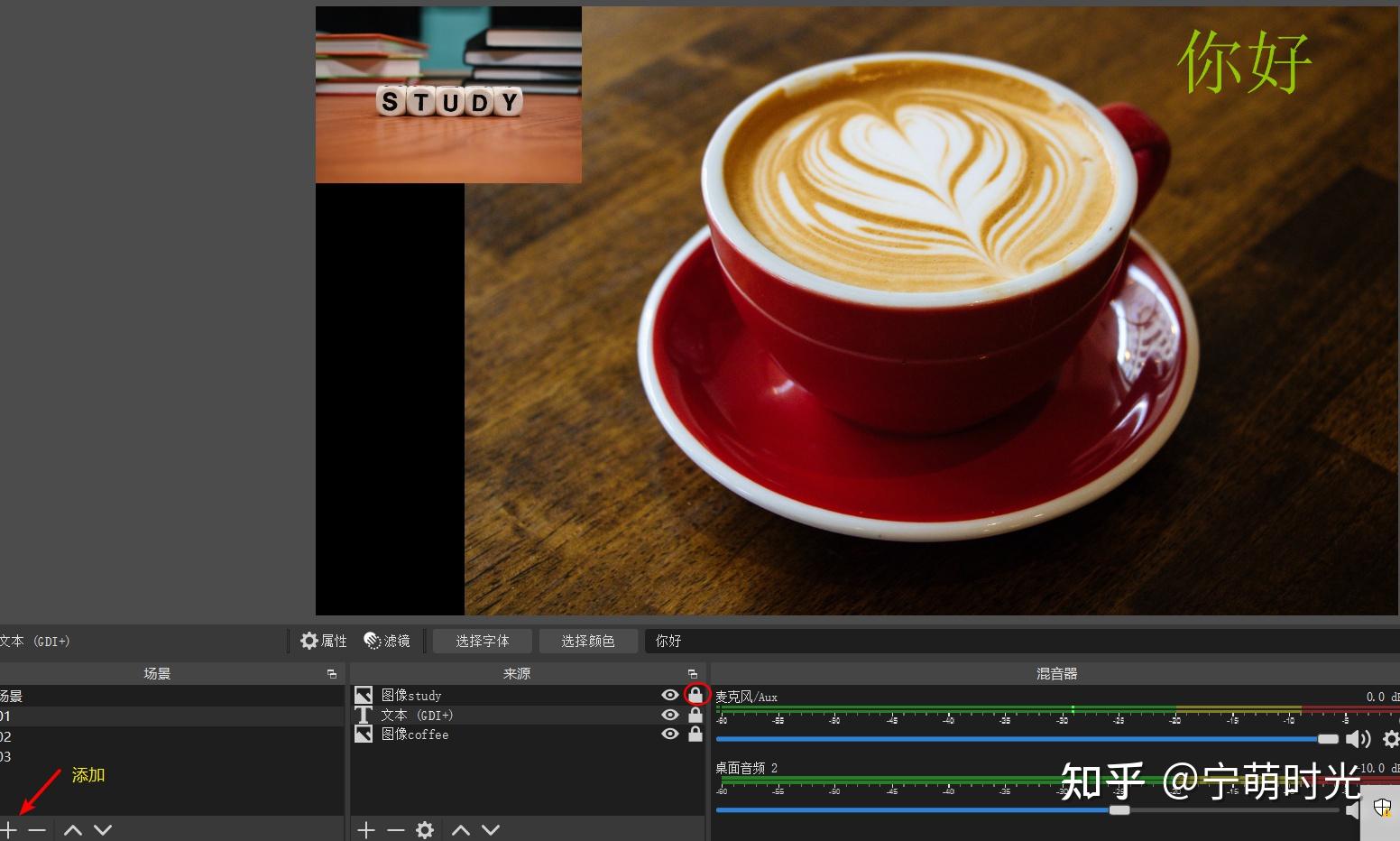Select scene 03 in the scenes list
The width and height of the screenshot is (1400, 841).
pyautogui.click(x=171, y=756)
